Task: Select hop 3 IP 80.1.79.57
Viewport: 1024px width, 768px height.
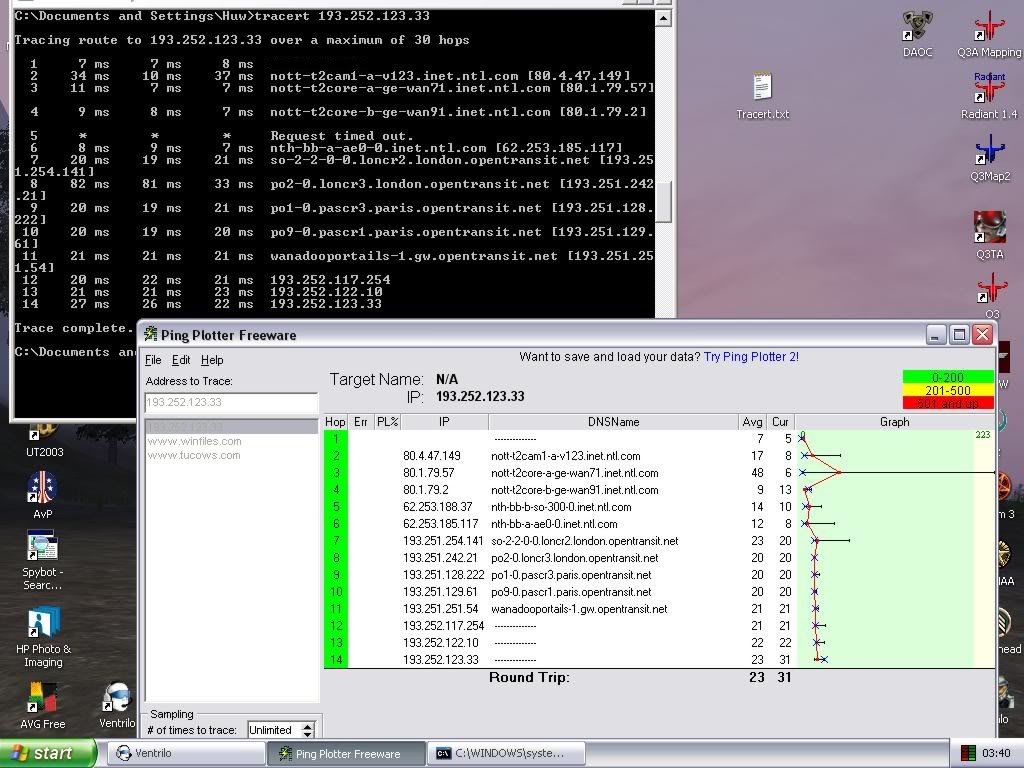Action: (428, 473)
